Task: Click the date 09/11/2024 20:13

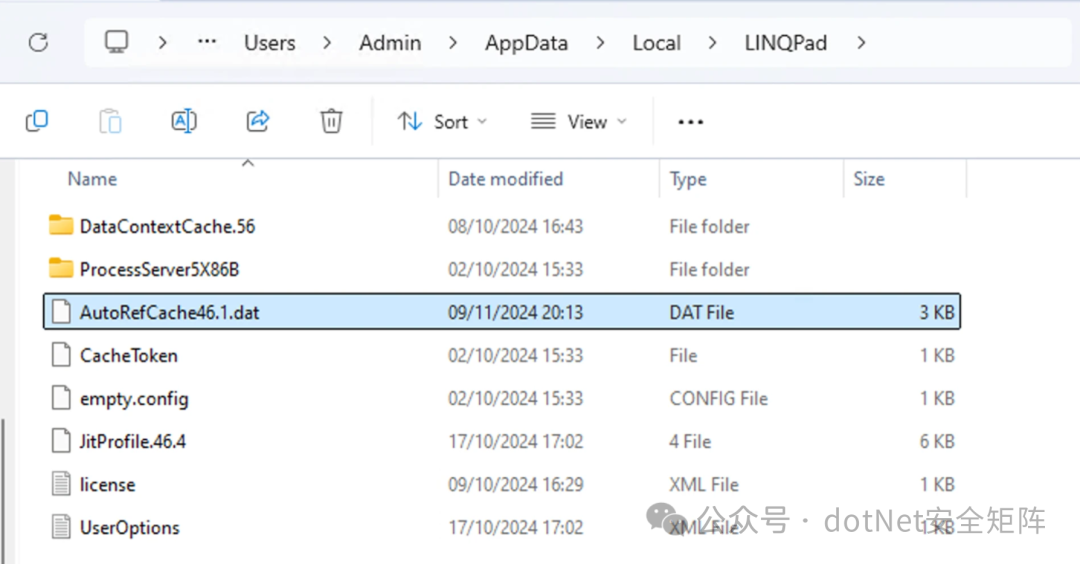Action: (x=515, y=313)
